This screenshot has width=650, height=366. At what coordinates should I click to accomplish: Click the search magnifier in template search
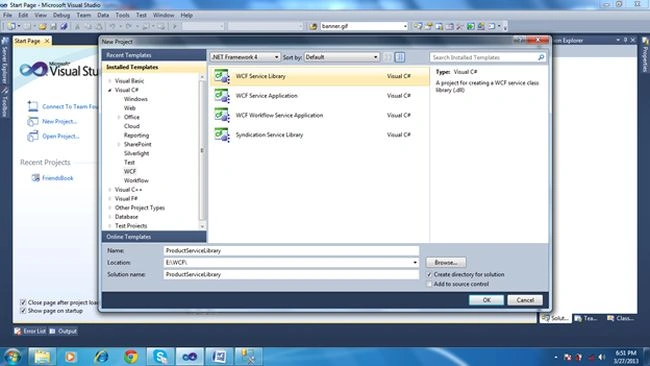(x=541, y=57)
